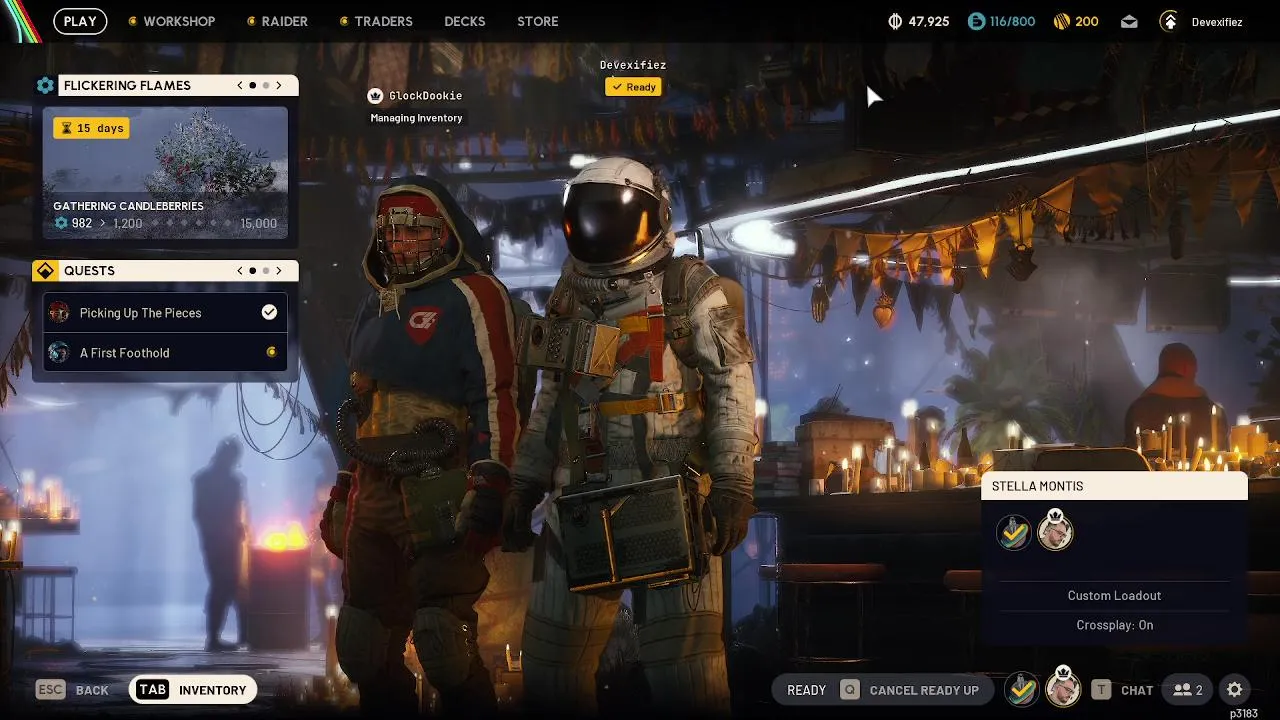
Task: Select the DECKS tab
Action: 465,21
